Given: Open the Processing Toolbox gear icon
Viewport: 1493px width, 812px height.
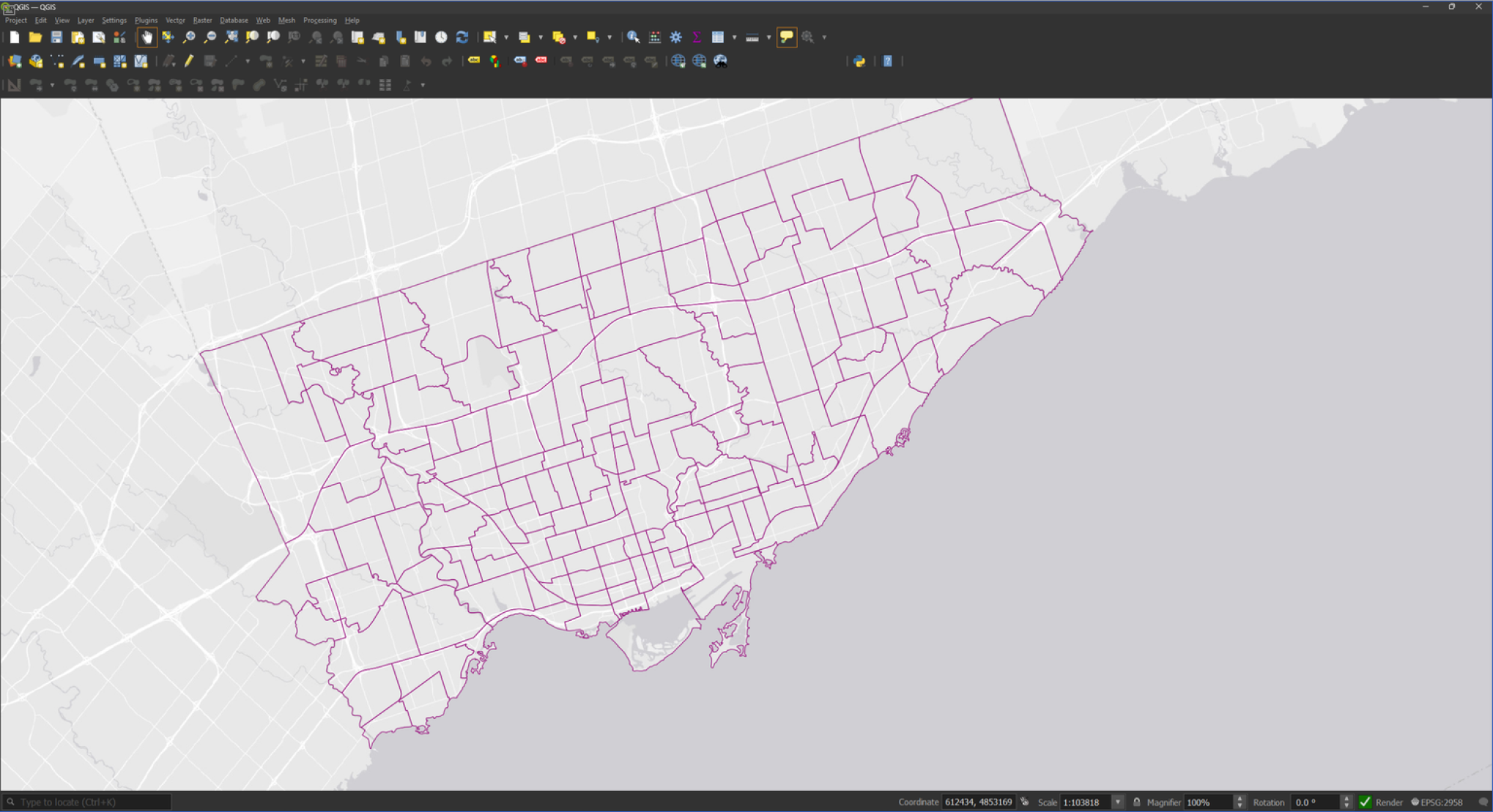Looking at the screenshot, I should coord(676,37).
